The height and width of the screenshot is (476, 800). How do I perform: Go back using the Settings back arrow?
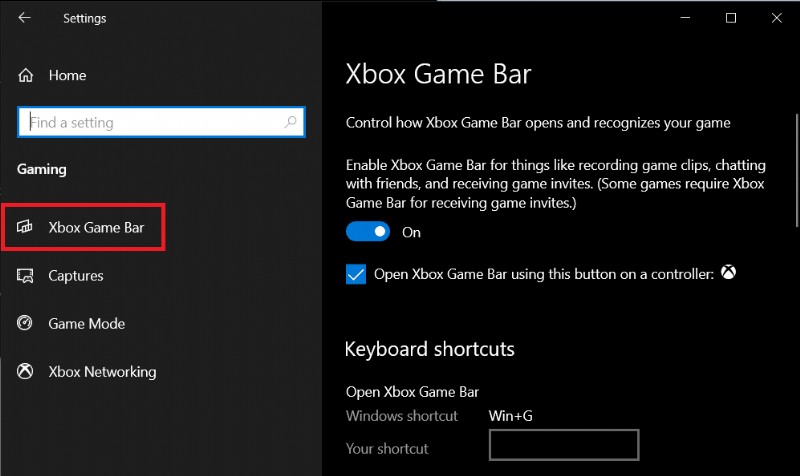(x=24, y=18)
